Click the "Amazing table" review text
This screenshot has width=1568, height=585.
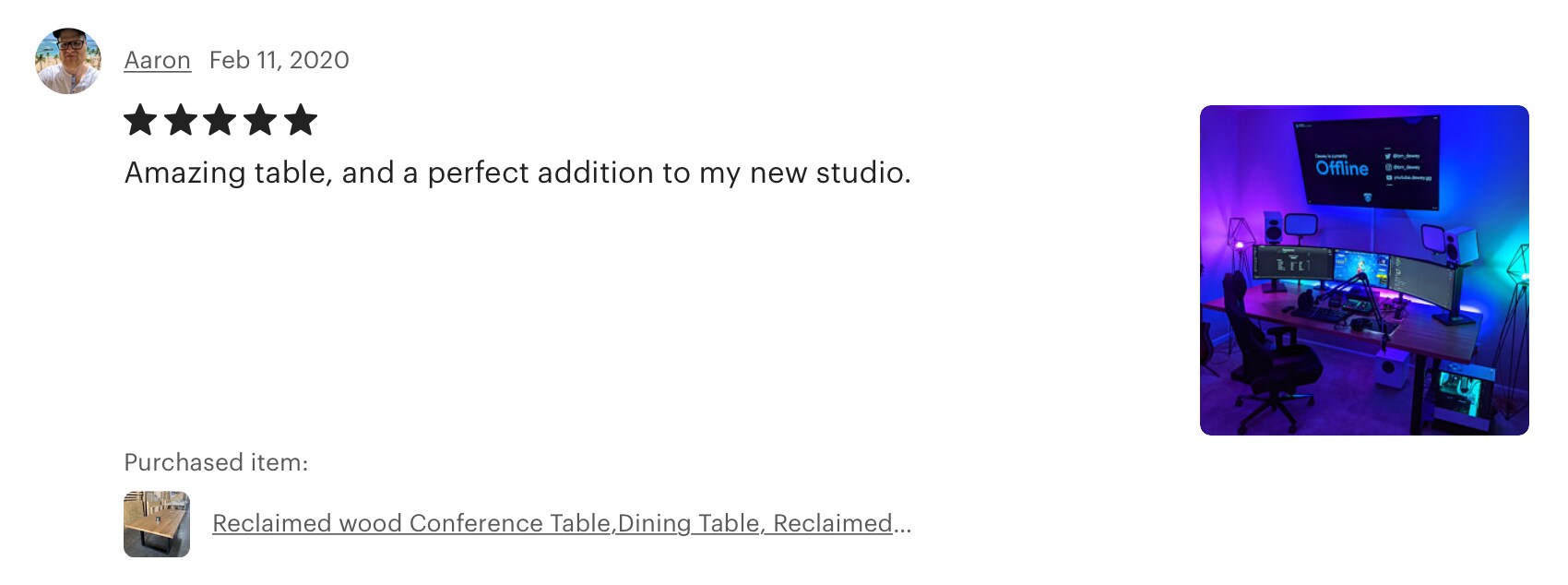[517, 173]
